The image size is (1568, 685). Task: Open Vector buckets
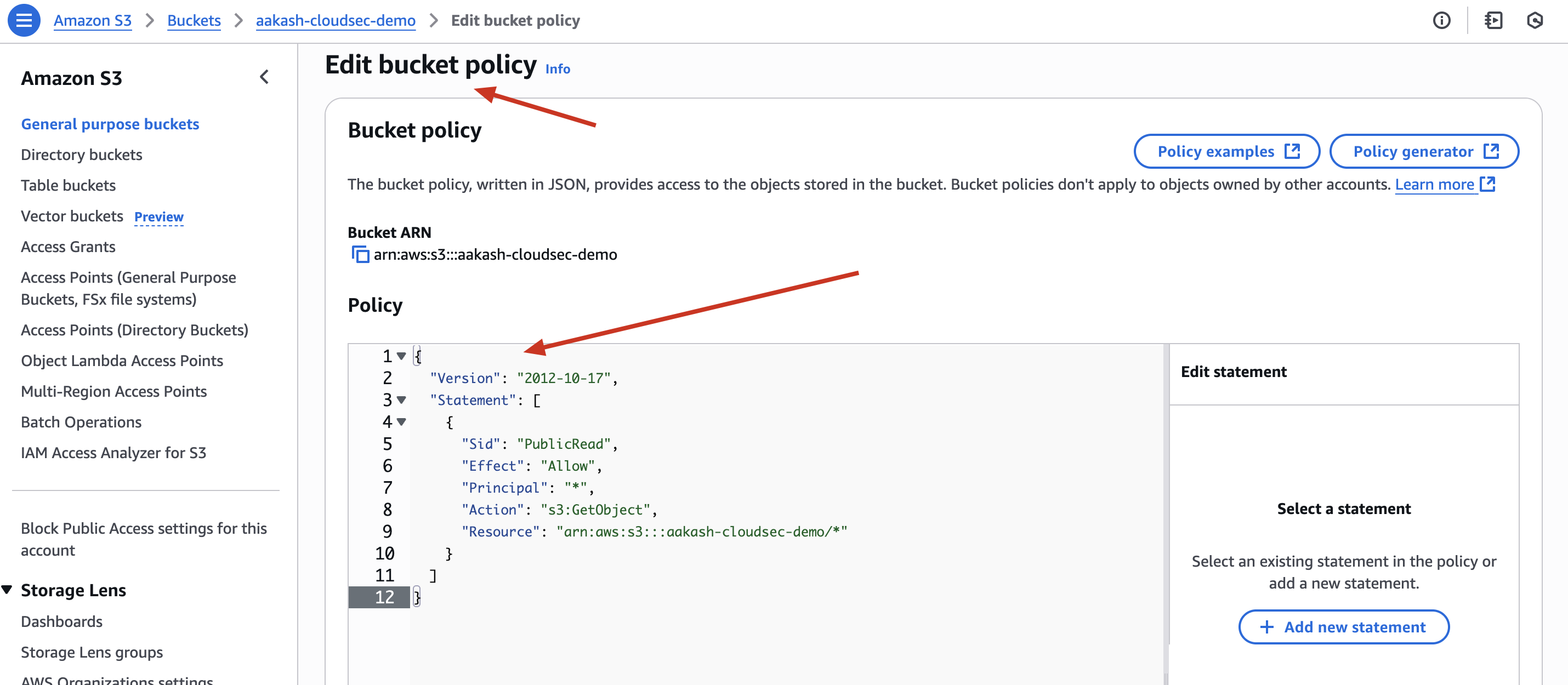pos(72,216)
